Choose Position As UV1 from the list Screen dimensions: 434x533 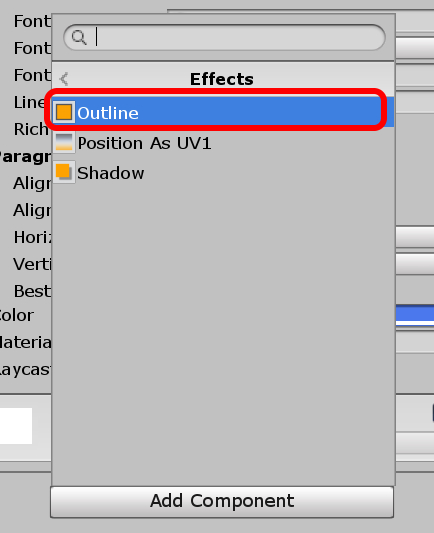coord(223,142)
